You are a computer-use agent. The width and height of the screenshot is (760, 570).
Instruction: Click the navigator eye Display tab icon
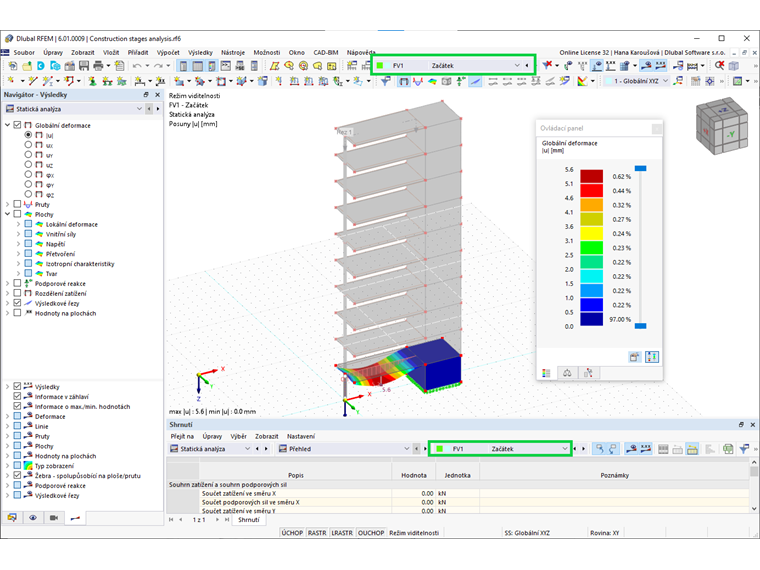click(x=33, y=518)
